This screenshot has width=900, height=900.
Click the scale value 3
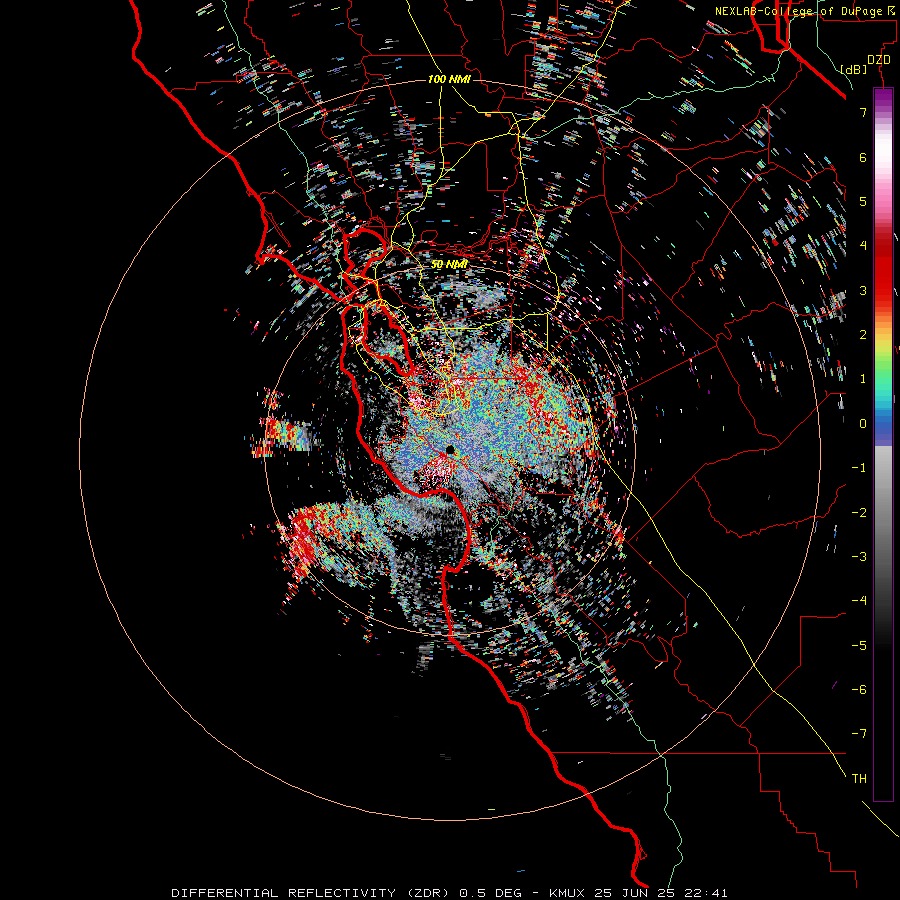pos(863,290)
